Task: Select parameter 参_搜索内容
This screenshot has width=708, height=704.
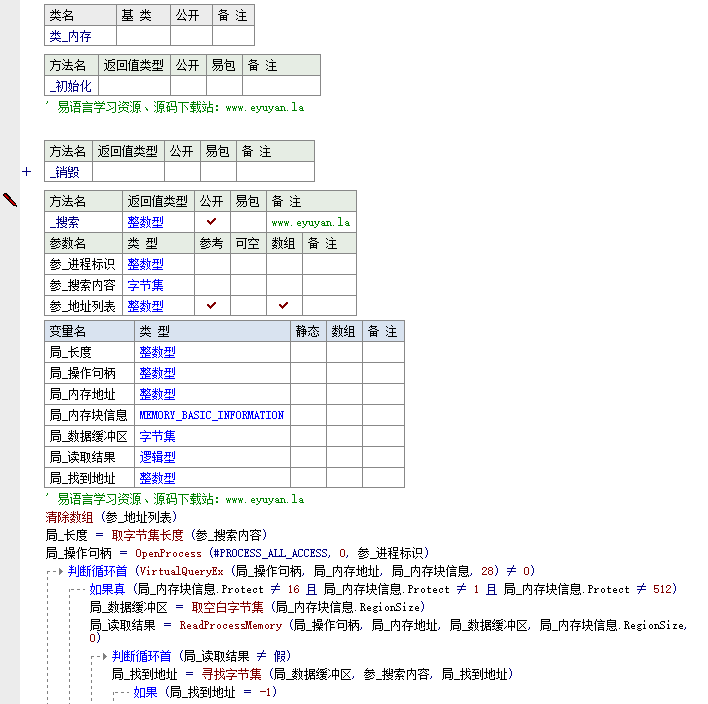Action: pyautogui.click(x=84, y=285)
